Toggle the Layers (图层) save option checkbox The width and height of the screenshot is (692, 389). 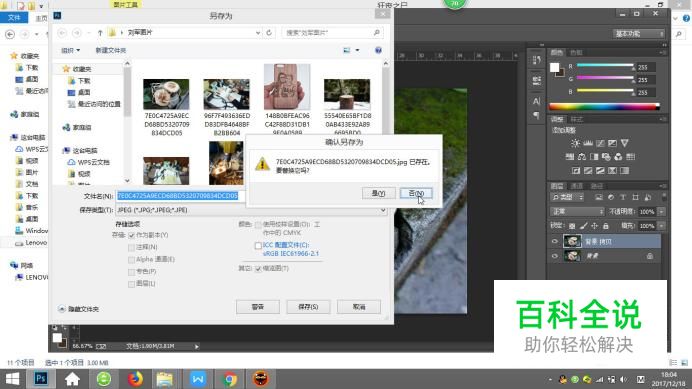(x=132, y=284)
